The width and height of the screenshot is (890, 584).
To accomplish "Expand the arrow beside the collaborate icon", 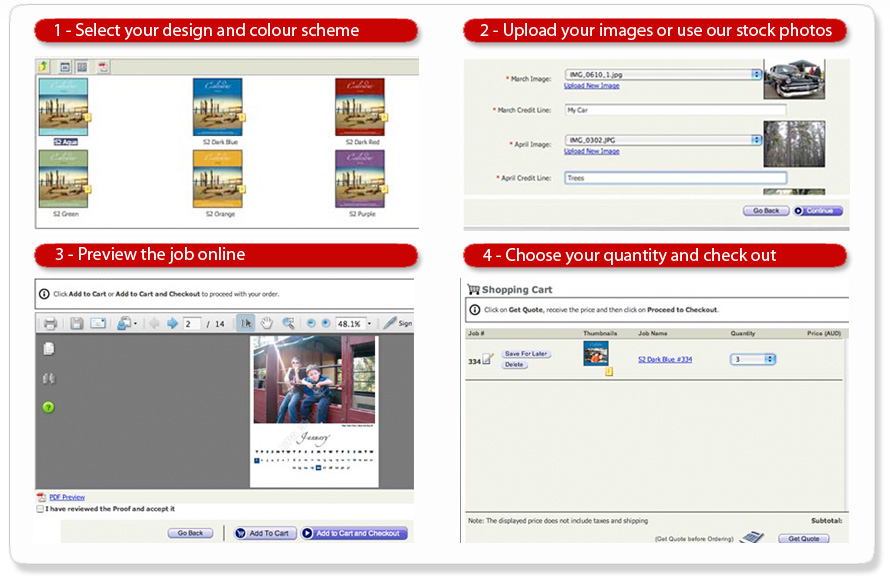I will (135, 324).
